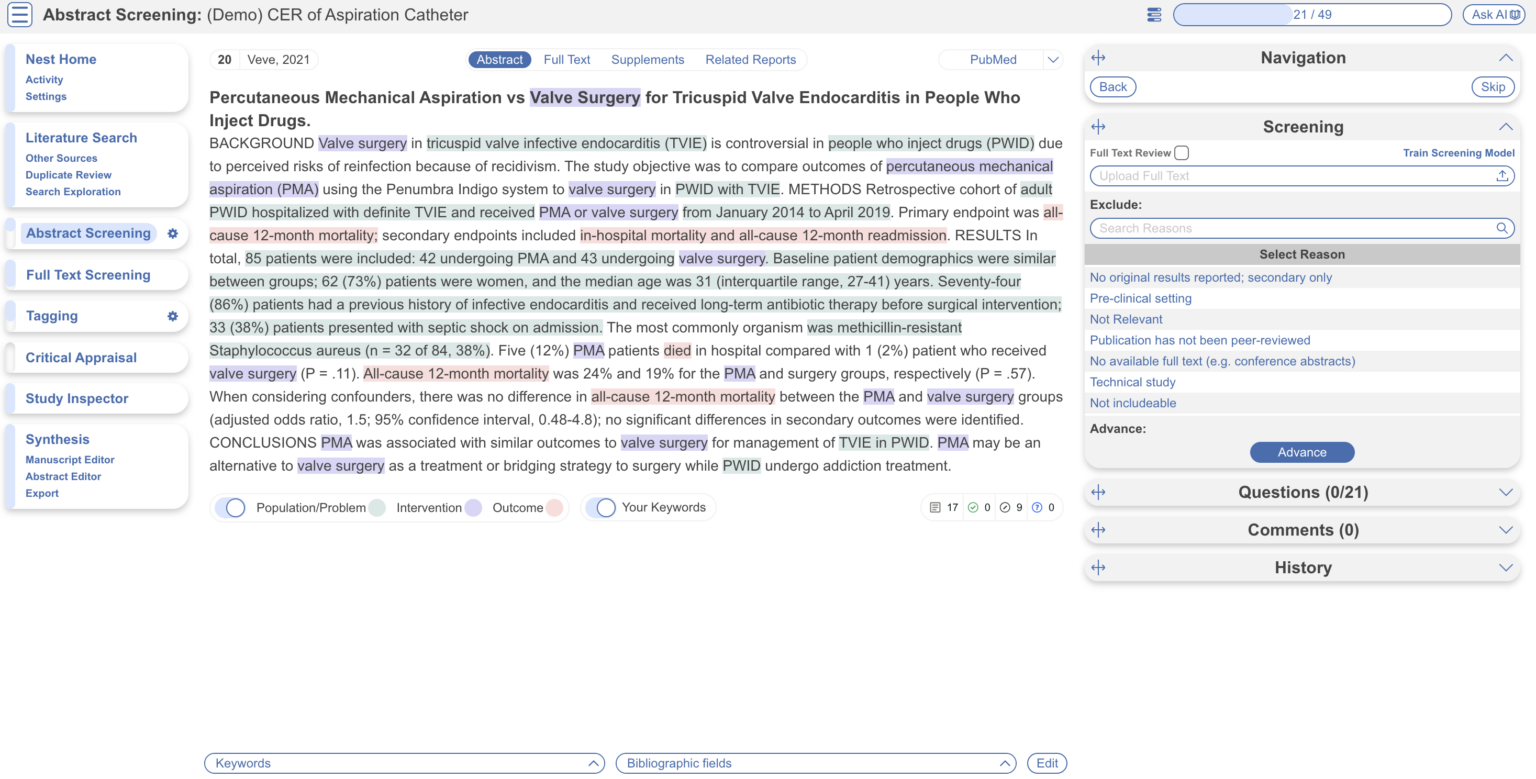This screenshot has width=1536, height=779.
Task: Open the PubMed source dropdown
Action: [x=1053, y=59]
